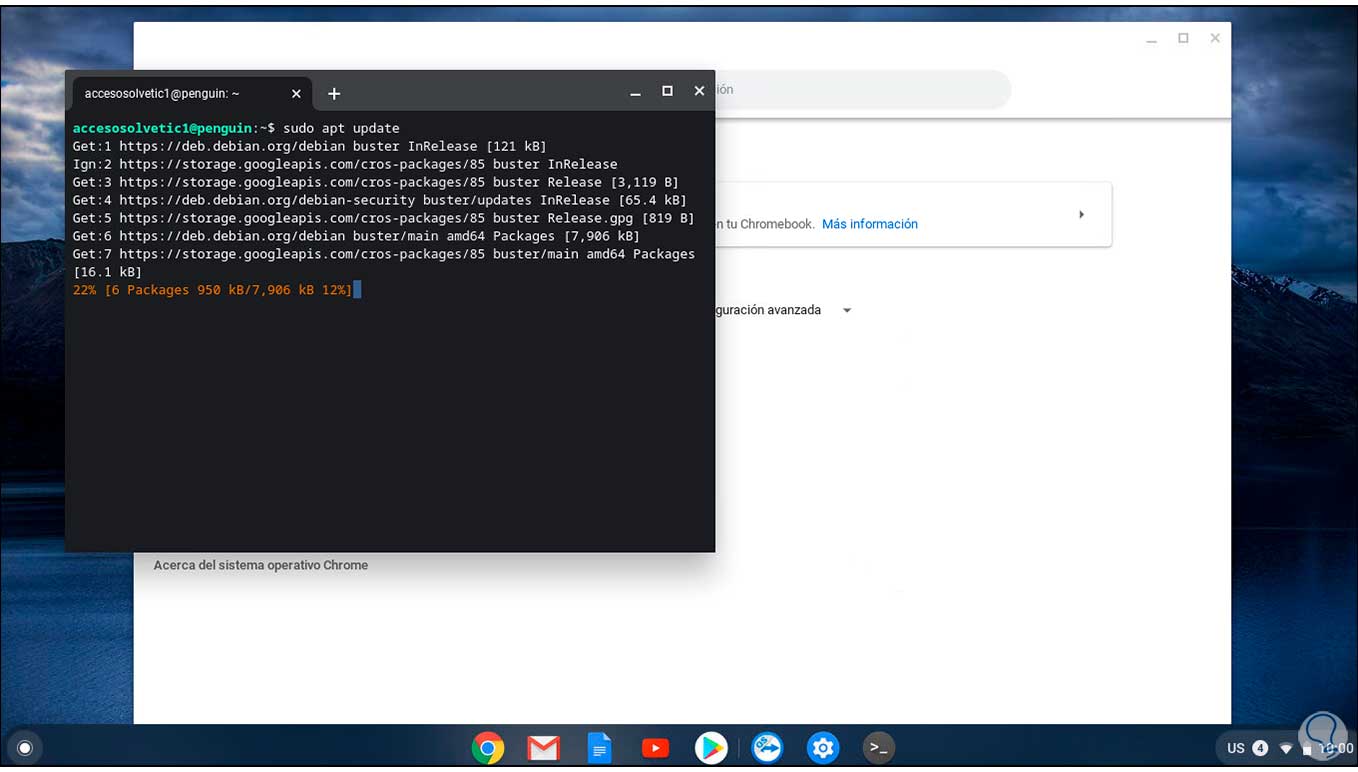Start YouTube from the taskbar

click(x=655, y=747)
